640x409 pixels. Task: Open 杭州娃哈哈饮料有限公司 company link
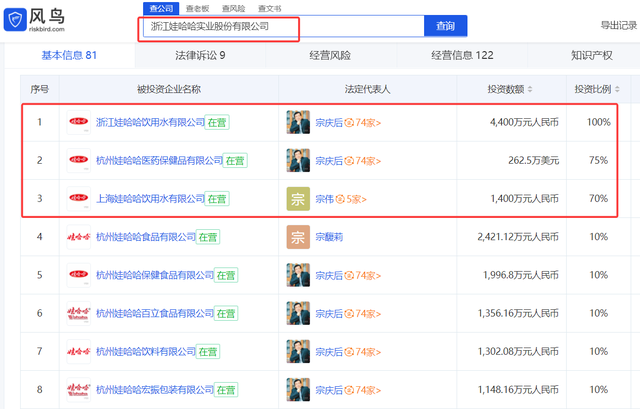pos(146,351)
